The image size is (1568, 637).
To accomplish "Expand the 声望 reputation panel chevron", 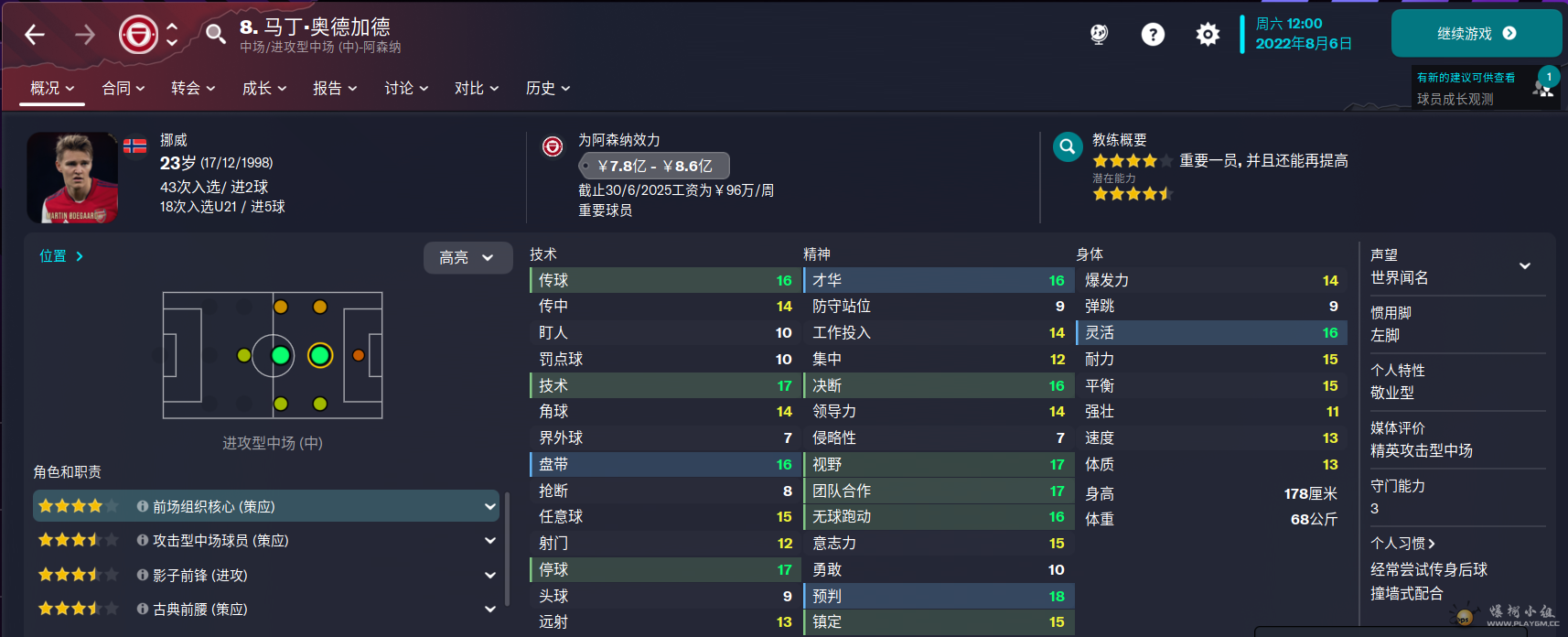I will click(1525, 266).
